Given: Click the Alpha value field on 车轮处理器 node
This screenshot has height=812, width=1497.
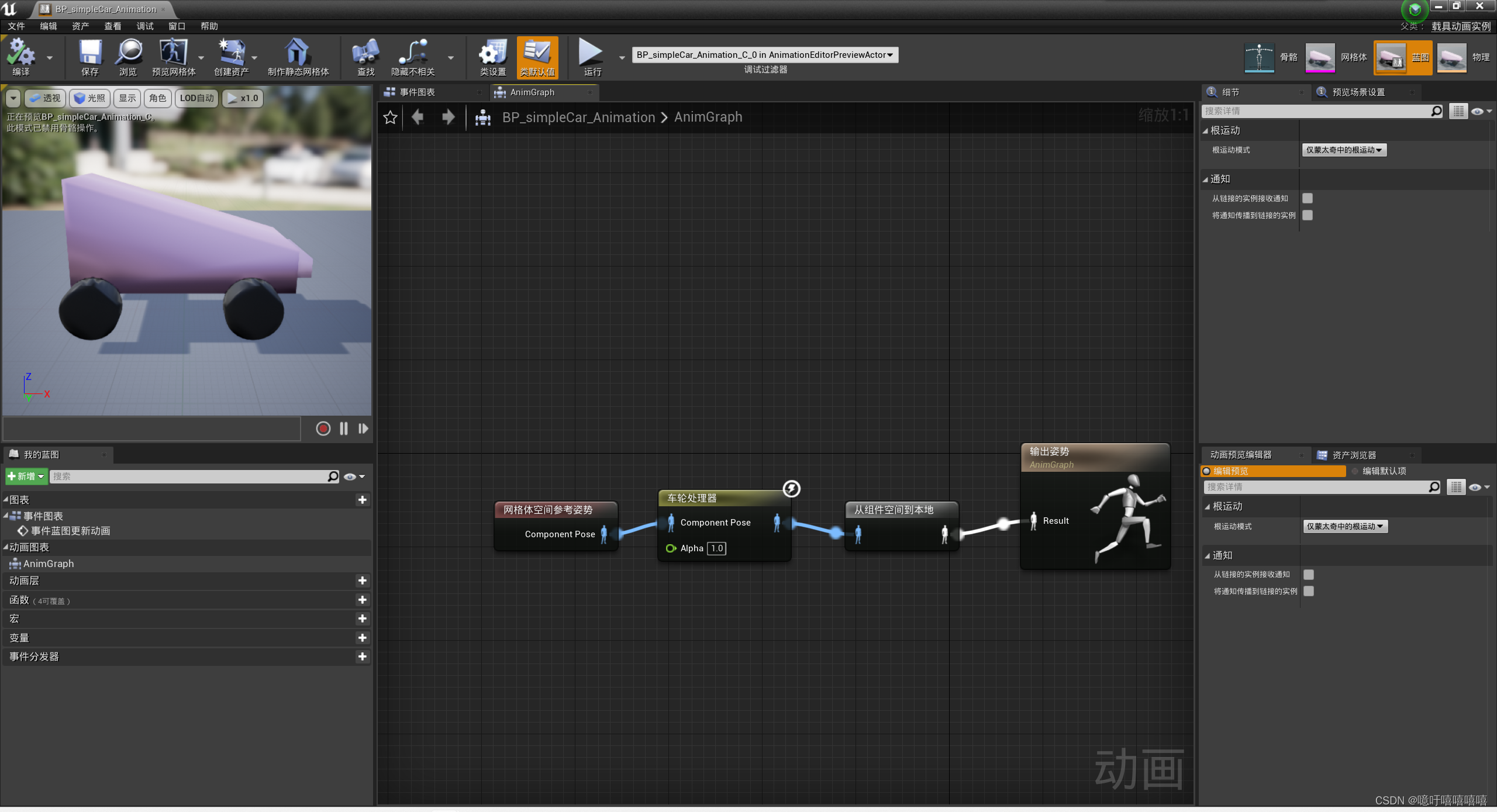Looking at the screenshot, I should 716,548.
